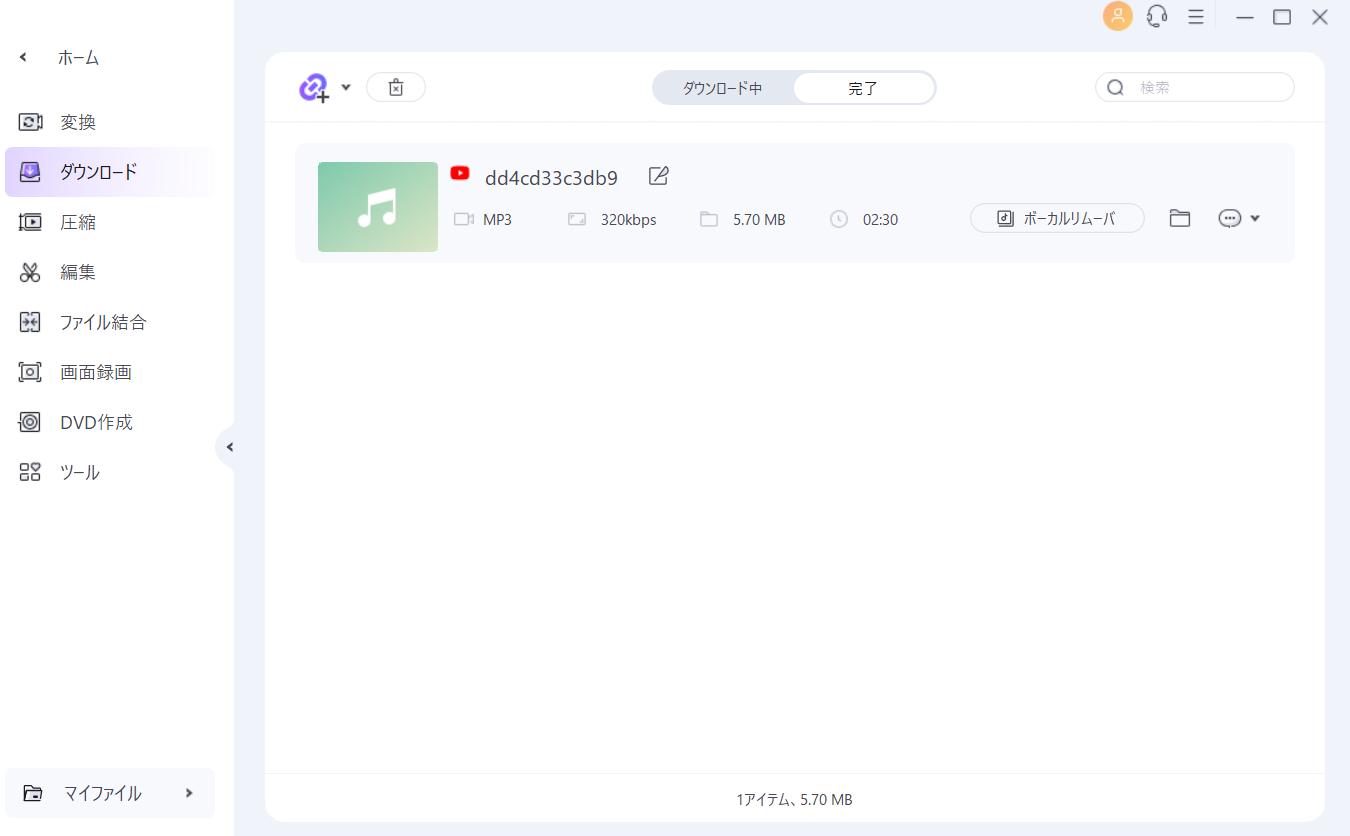Click the music thumbnail of dd4cd33c3db9
Image resolution: width=1350 pixels, height=836 pixels.
pos(378,207)
